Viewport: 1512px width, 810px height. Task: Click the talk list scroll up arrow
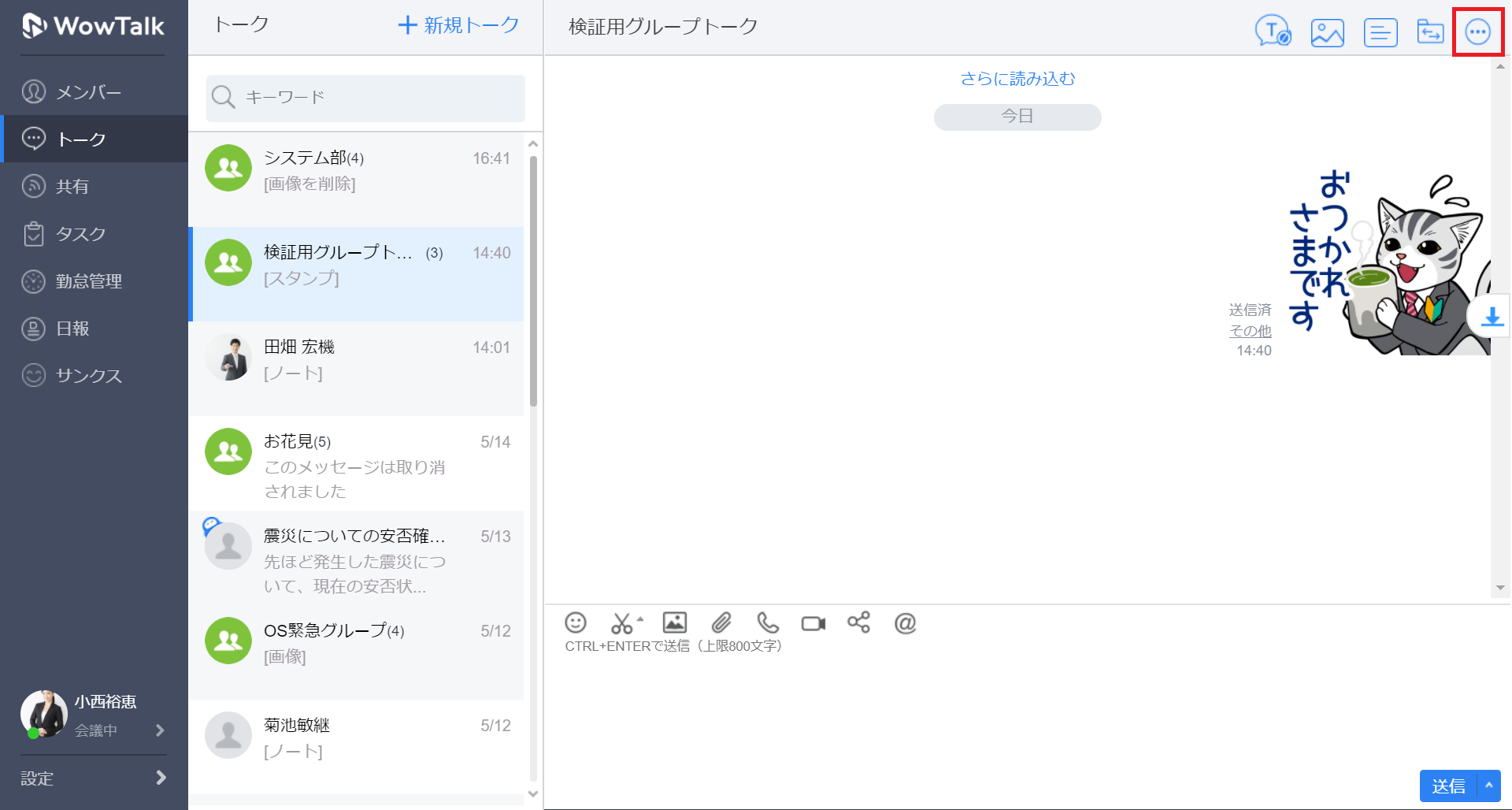(533, 144)
